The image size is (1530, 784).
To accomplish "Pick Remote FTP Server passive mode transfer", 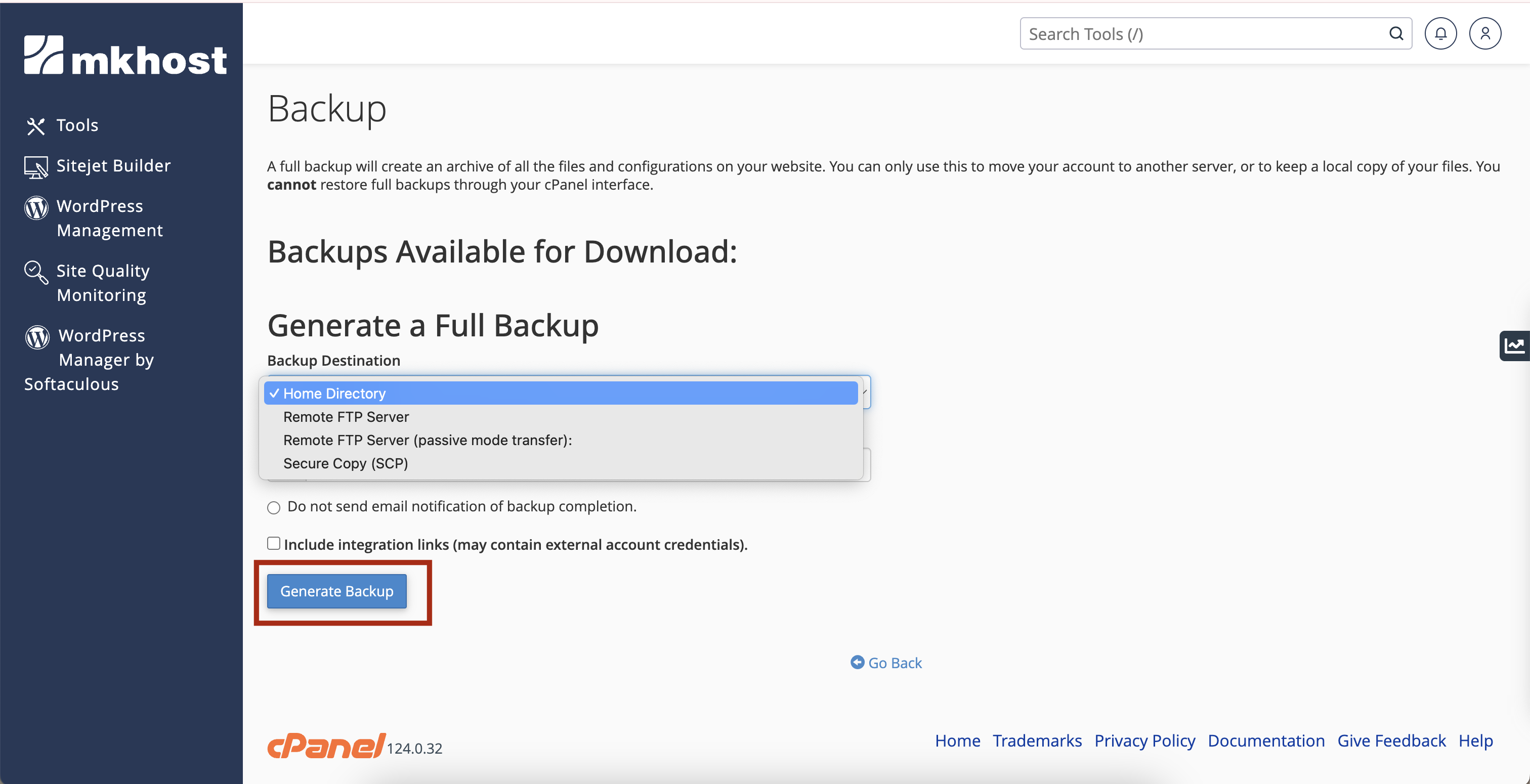I will point(427,440).
